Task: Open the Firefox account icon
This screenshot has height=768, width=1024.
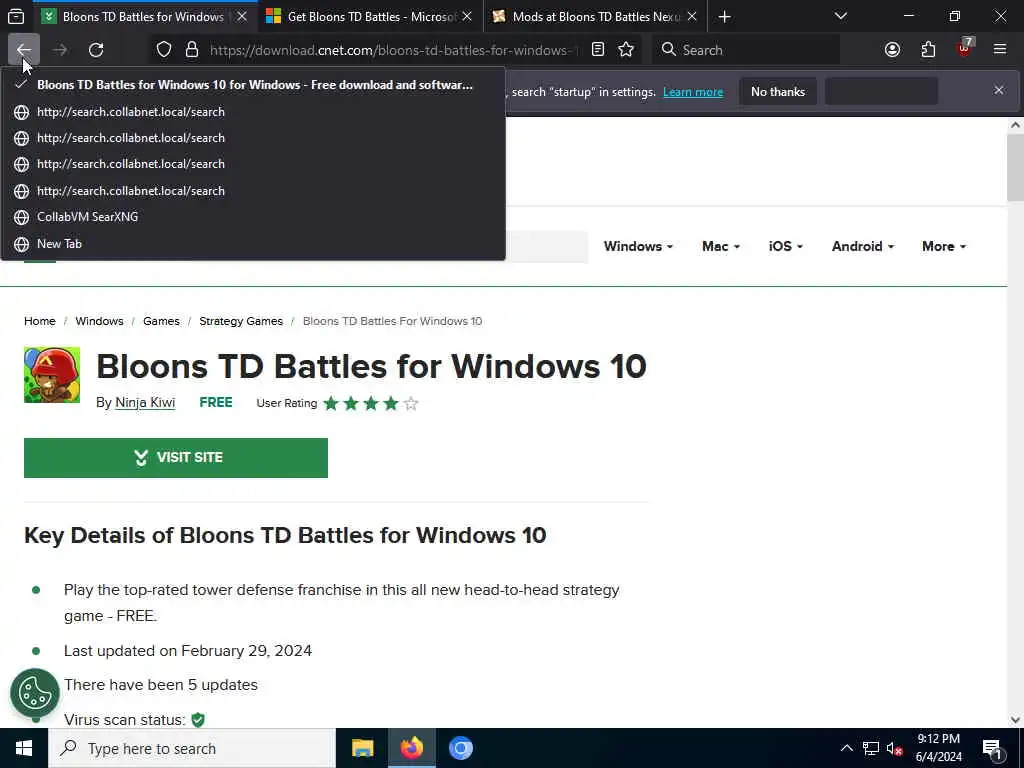Action: point(892,50)
